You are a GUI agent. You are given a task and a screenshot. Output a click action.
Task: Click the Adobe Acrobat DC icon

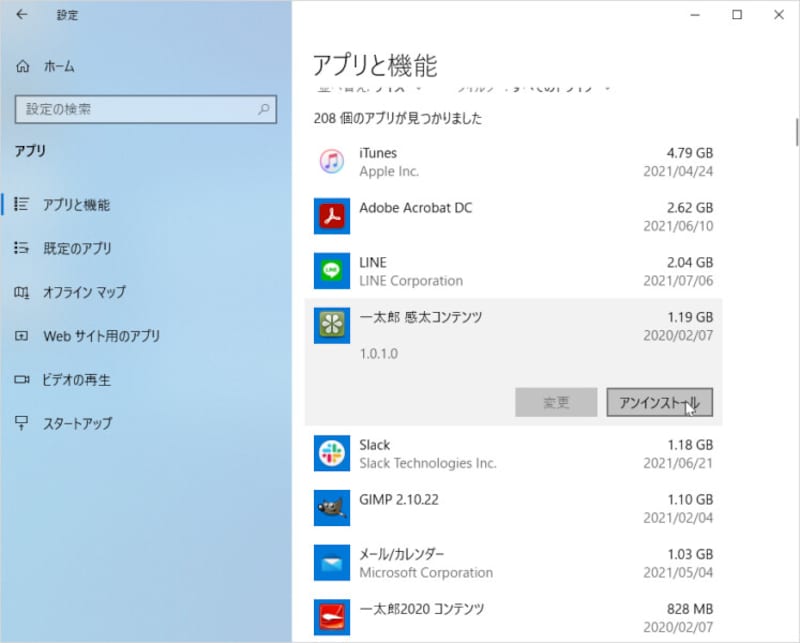coord(331,216)
